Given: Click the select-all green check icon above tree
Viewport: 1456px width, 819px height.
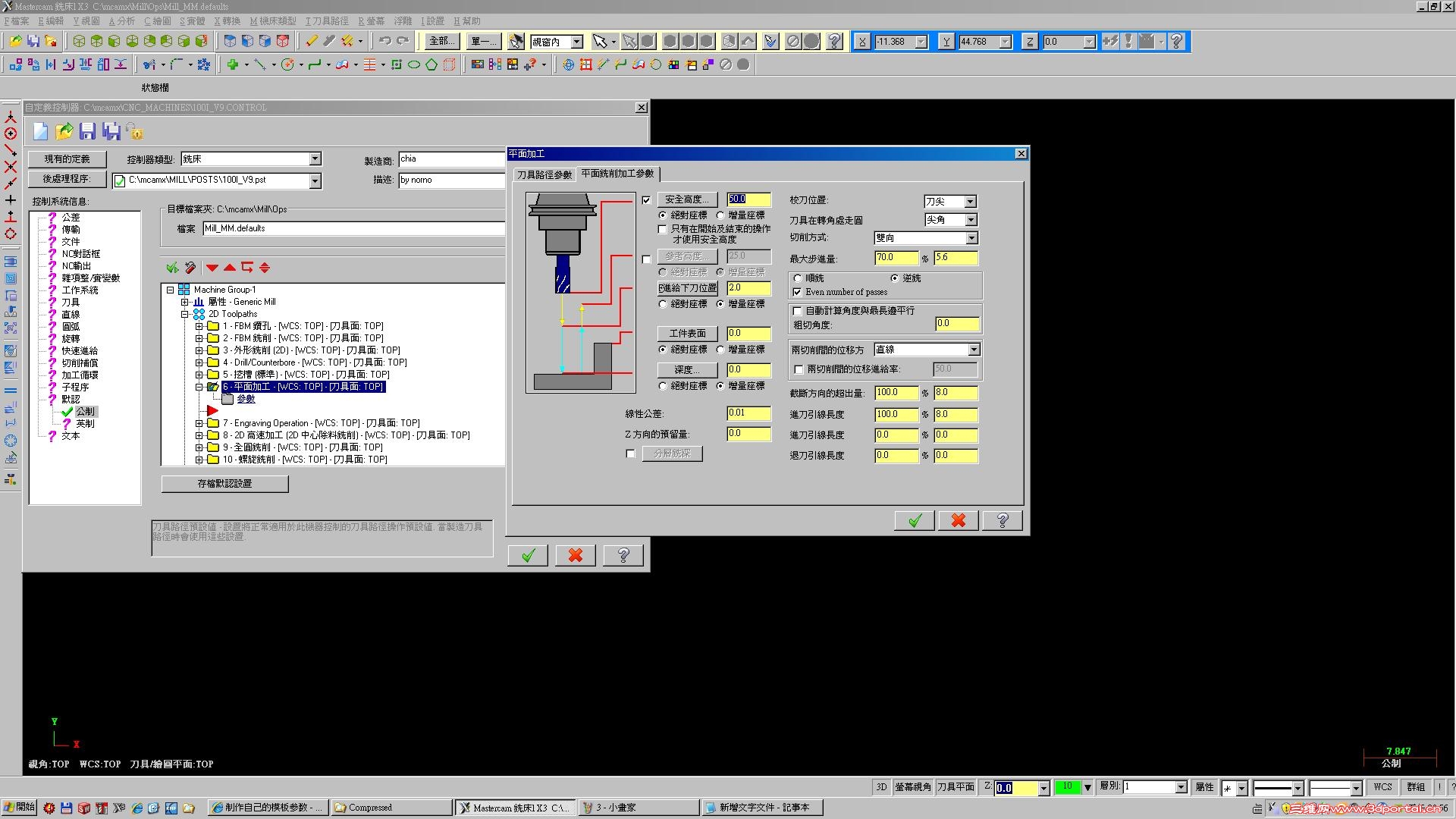Looking at the screenshot, I should 172,268.
